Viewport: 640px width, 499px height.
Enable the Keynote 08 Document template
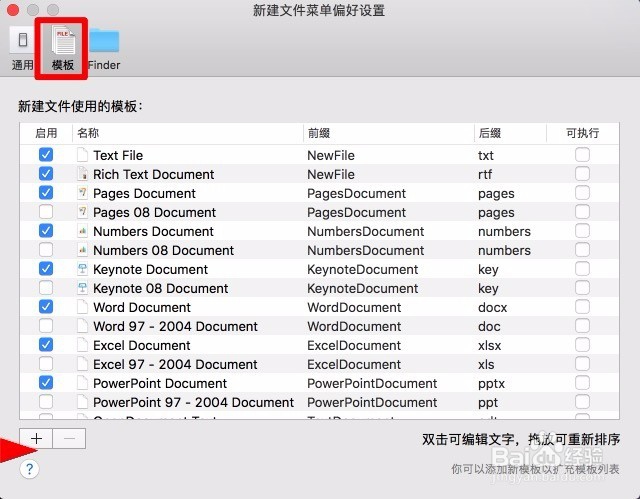pyautogui.click(x=46, y=288)
